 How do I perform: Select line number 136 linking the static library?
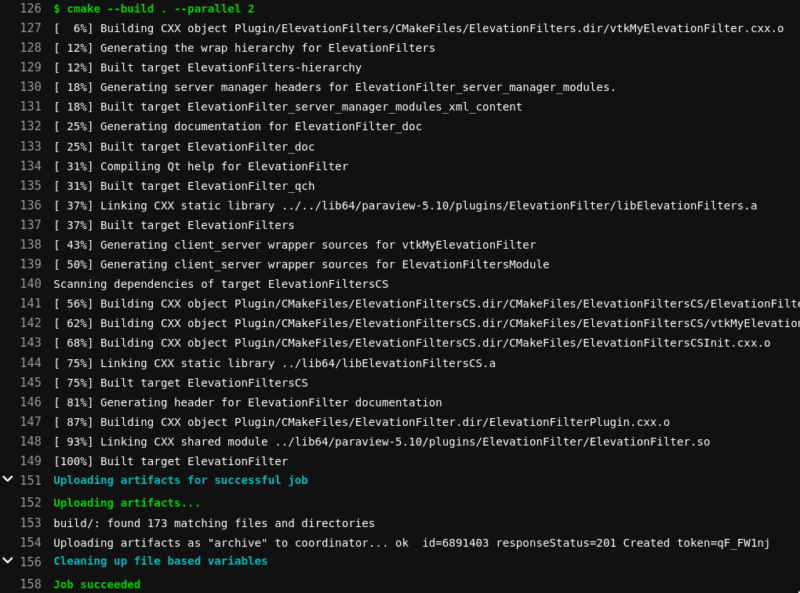tap(31, 205)
